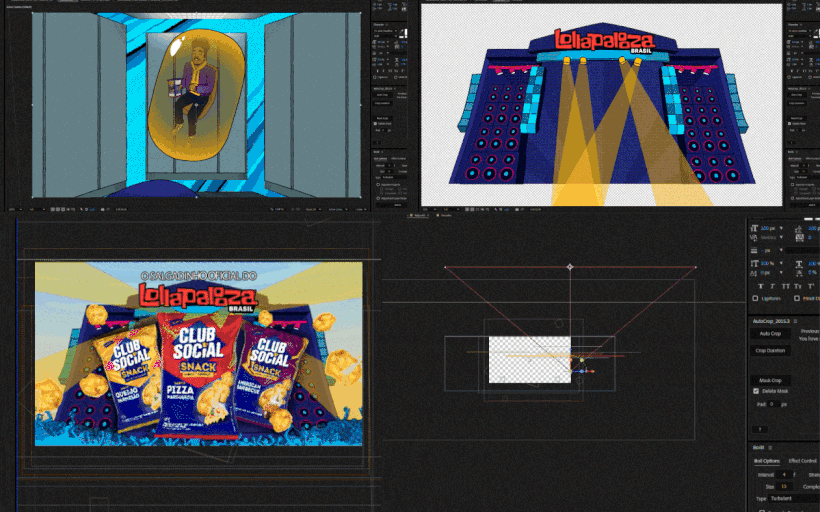Image resolution: width=820 pixels, height=512 pixels.
Task: Click snapshot camera icon under capsule character viewer
Action: [x=102, y=209]
